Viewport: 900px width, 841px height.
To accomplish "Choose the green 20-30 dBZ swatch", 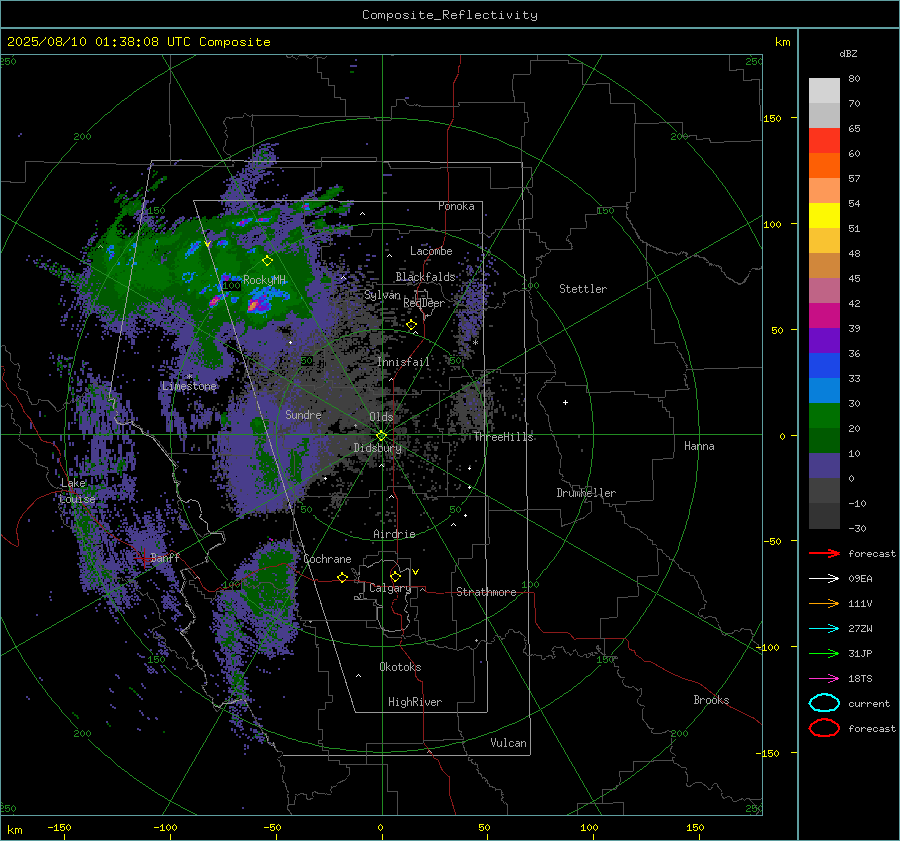I will pyautogui.click(x=824, y=416).
